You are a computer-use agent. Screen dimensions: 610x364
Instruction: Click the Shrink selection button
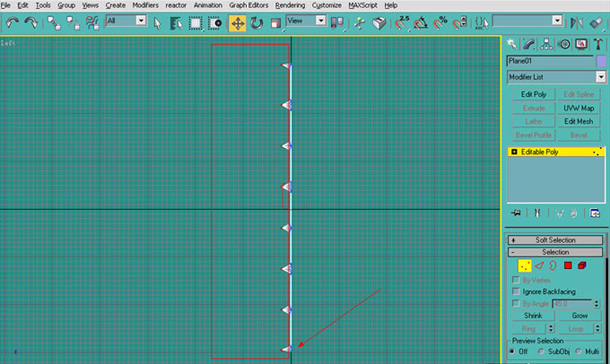click(x=533, y=315)
